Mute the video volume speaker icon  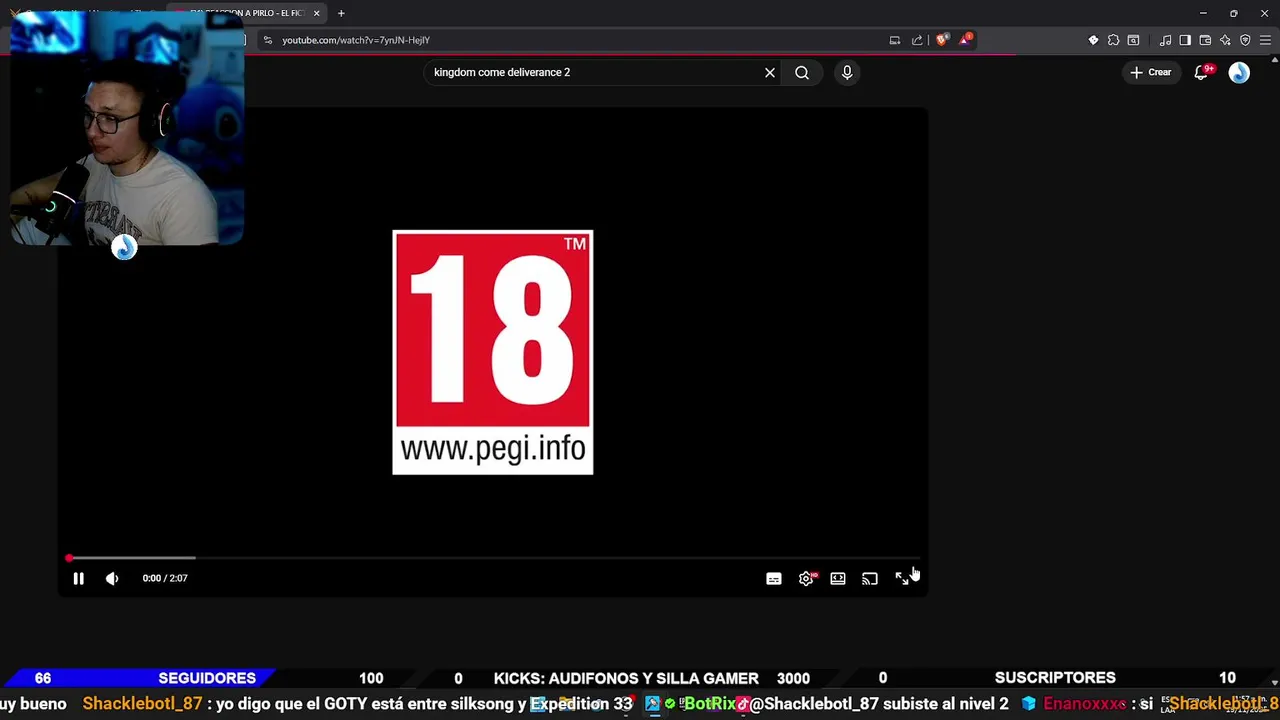[112, 578]
